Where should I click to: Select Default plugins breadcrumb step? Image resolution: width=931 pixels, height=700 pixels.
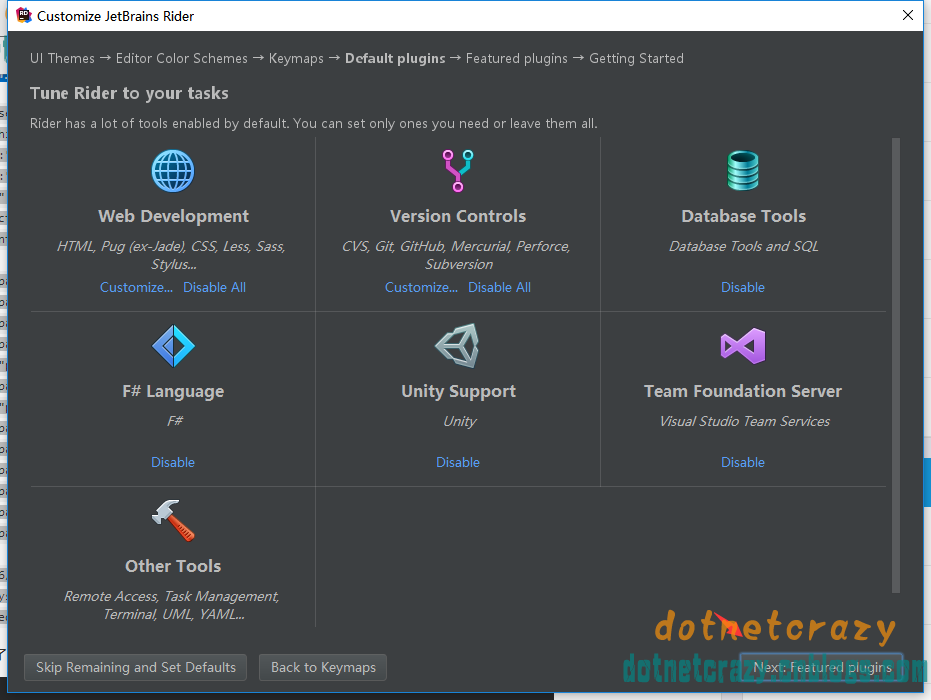tap(395, 58)
